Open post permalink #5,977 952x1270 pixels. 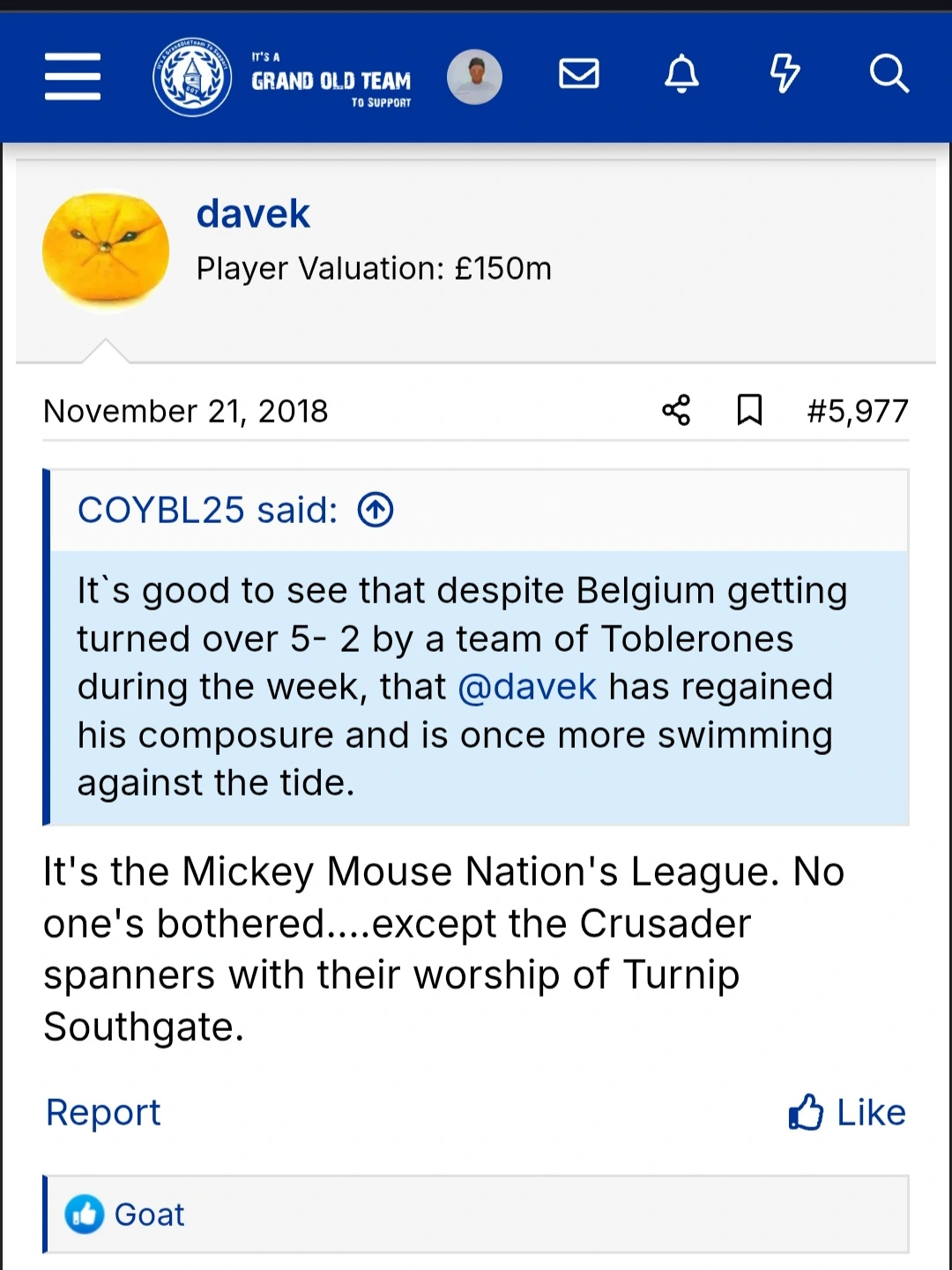[857, 411]
